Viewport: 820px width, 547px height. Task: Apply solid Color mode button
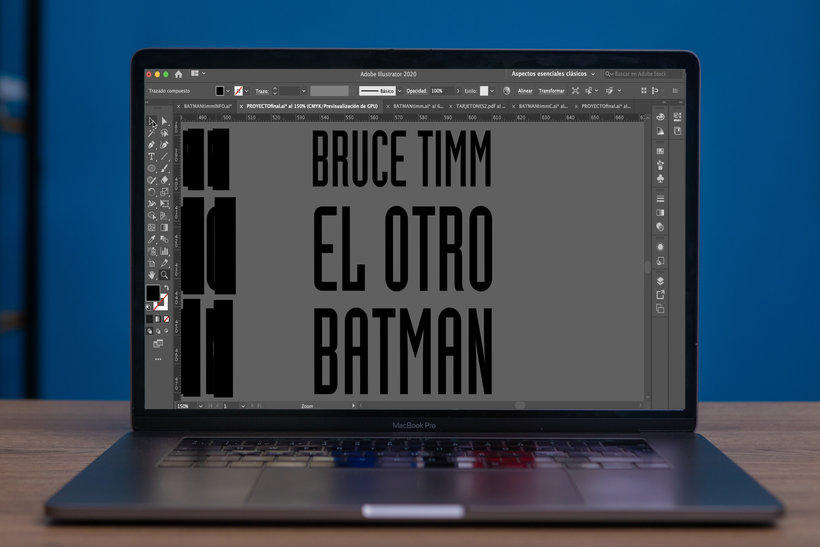[150, 319]
